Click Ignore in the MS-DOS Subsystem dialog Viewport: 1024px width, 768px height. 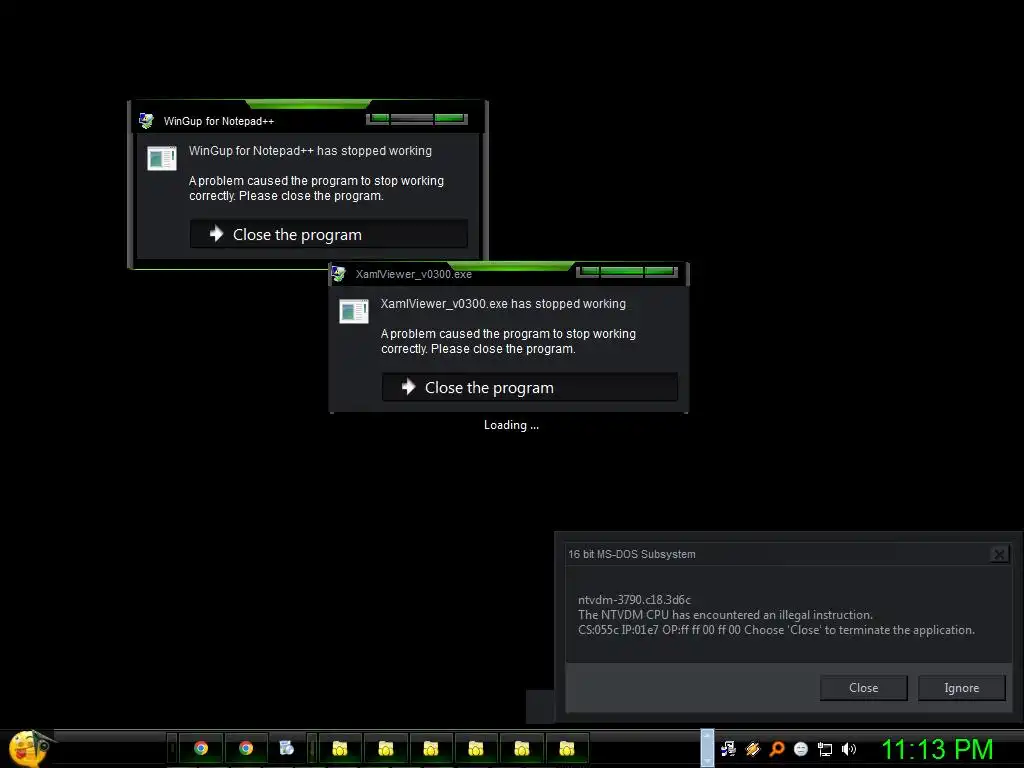tap(961, 688)
